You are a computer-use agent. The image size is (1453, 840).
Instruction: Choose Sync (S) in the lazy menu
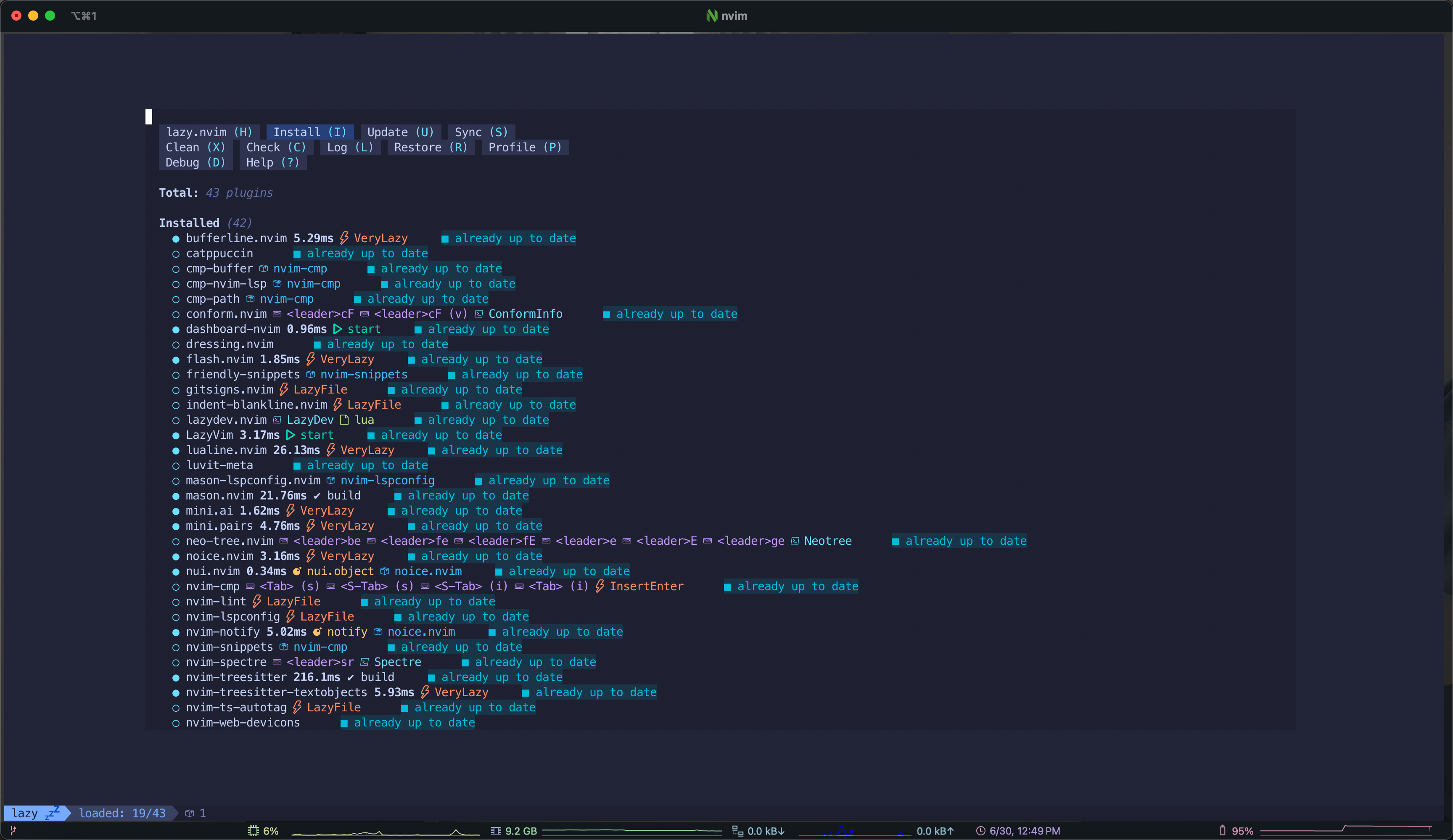coord(481,132)
